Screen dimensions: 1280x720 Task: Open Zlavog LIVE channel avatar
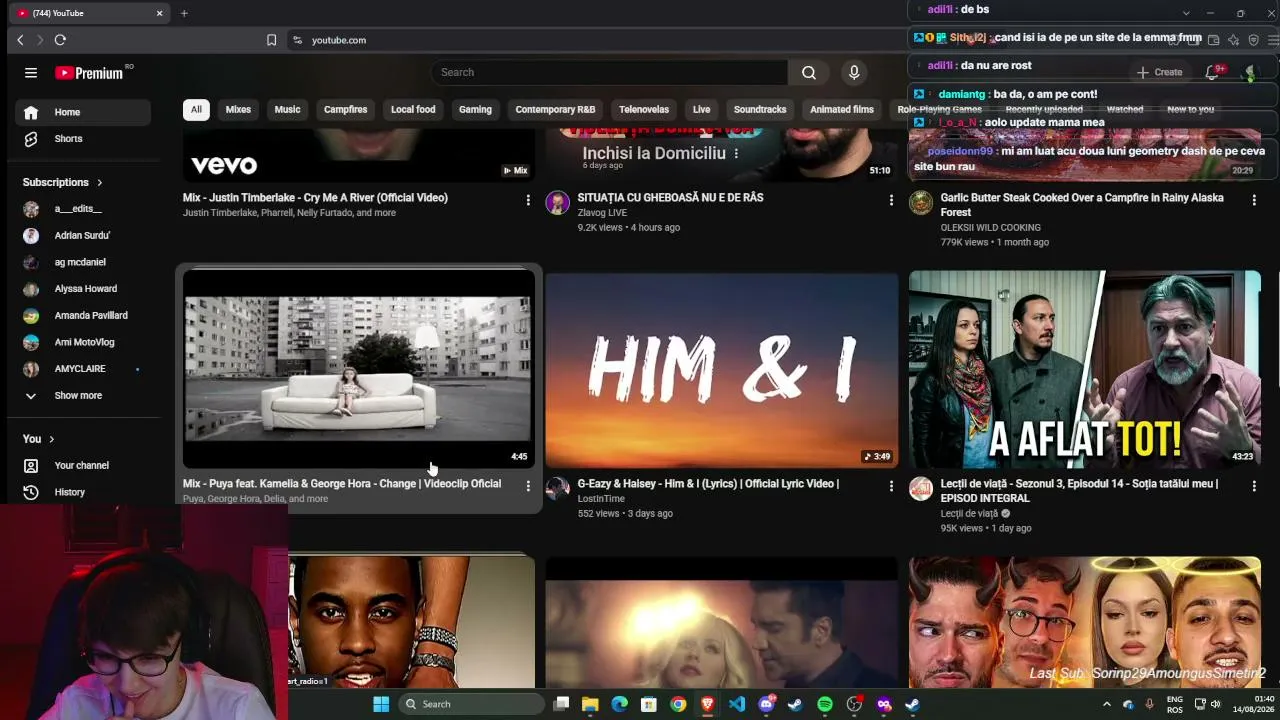tap(557, 203)
